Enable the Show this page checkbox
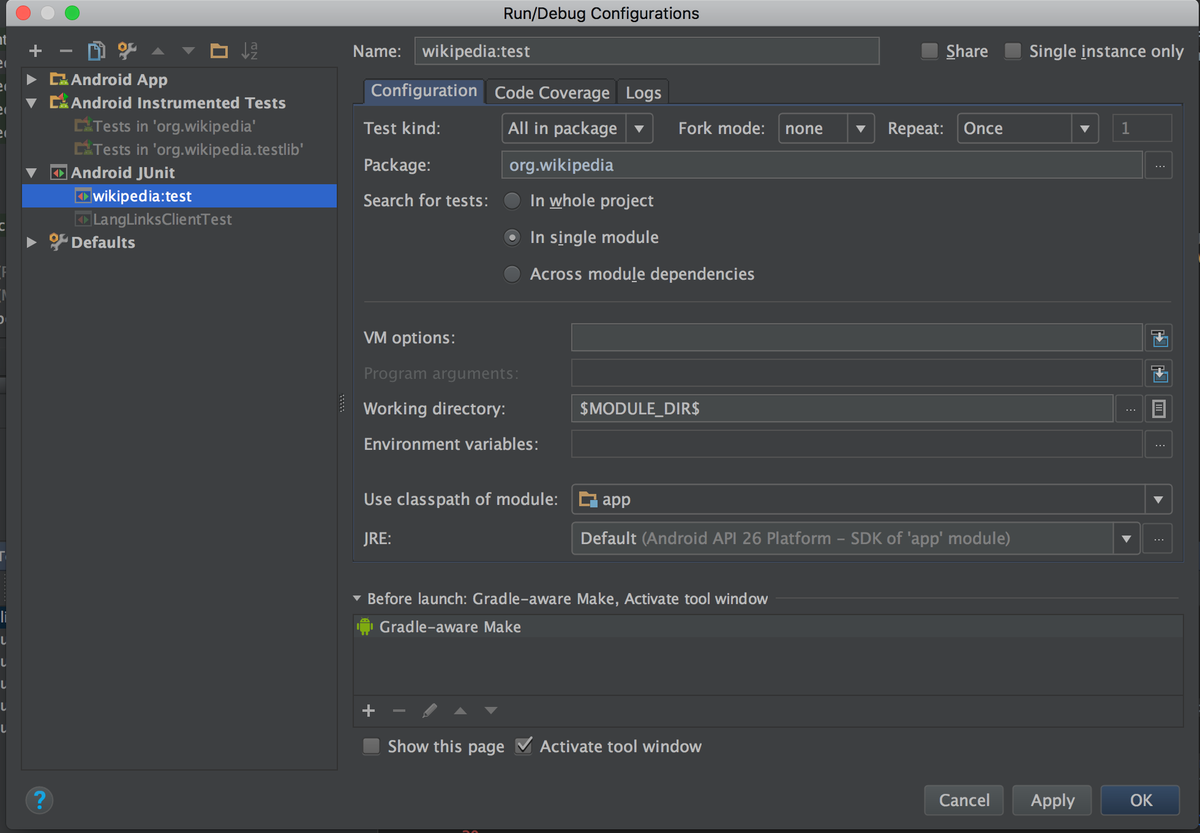This screenshot has width=1200, height=833. 371,746
